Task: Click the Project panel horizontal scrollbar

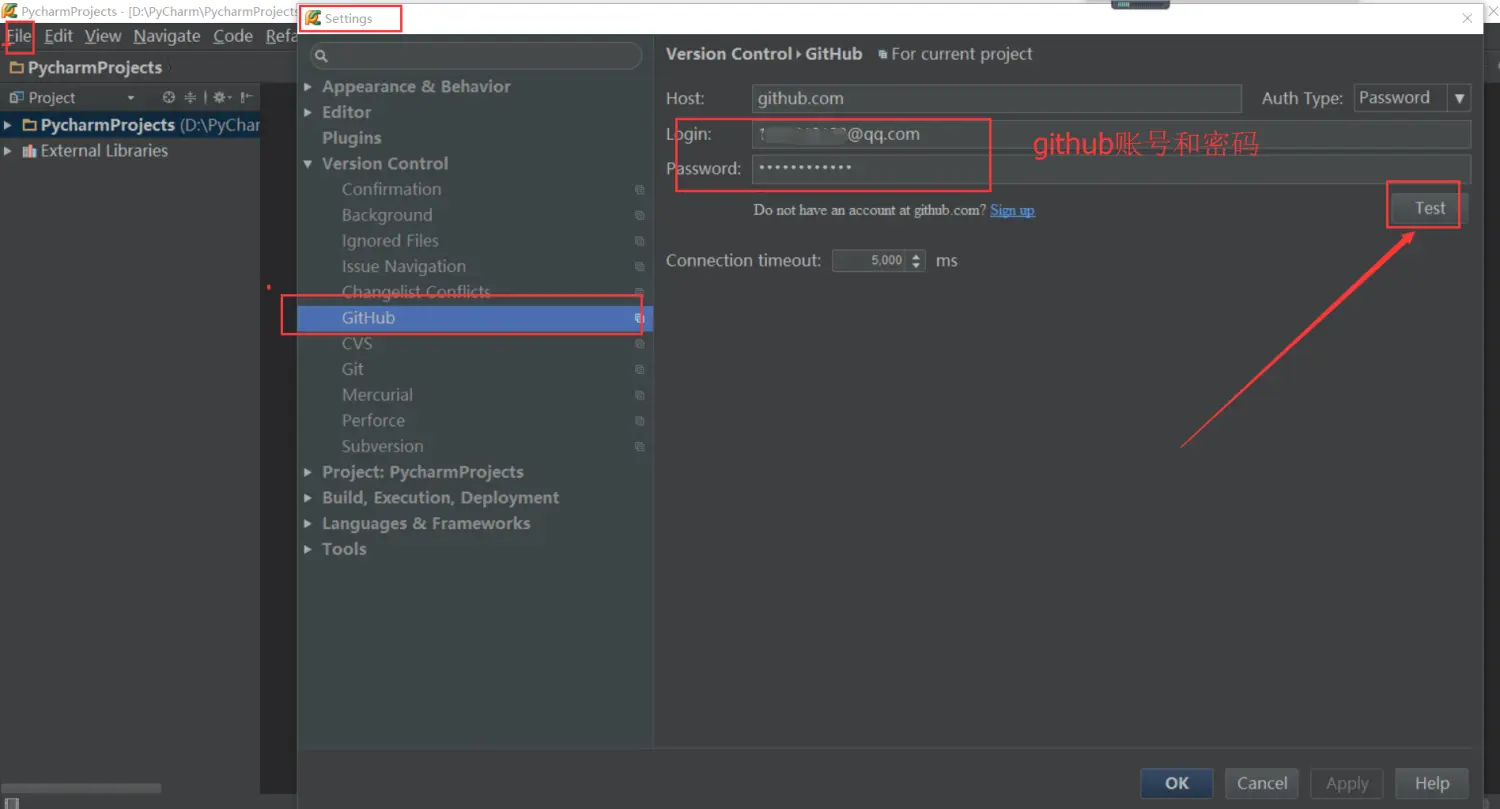Action: pos(81,788)
